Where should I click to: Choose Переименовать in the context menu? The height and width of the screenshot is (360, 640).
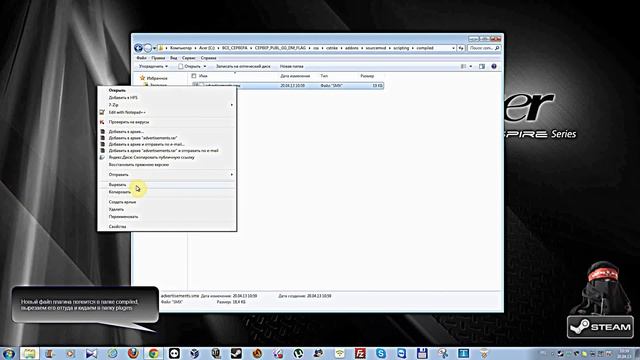point(123,217)
